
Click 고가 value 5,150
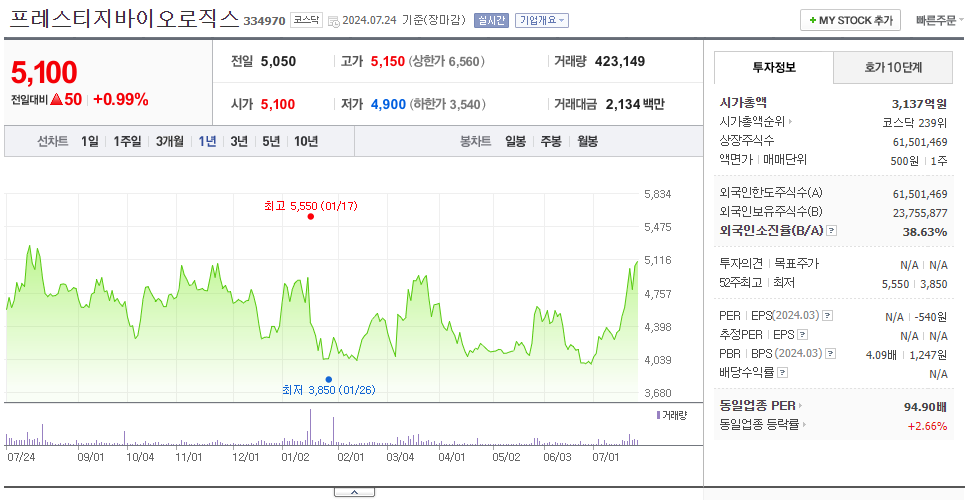388,62
